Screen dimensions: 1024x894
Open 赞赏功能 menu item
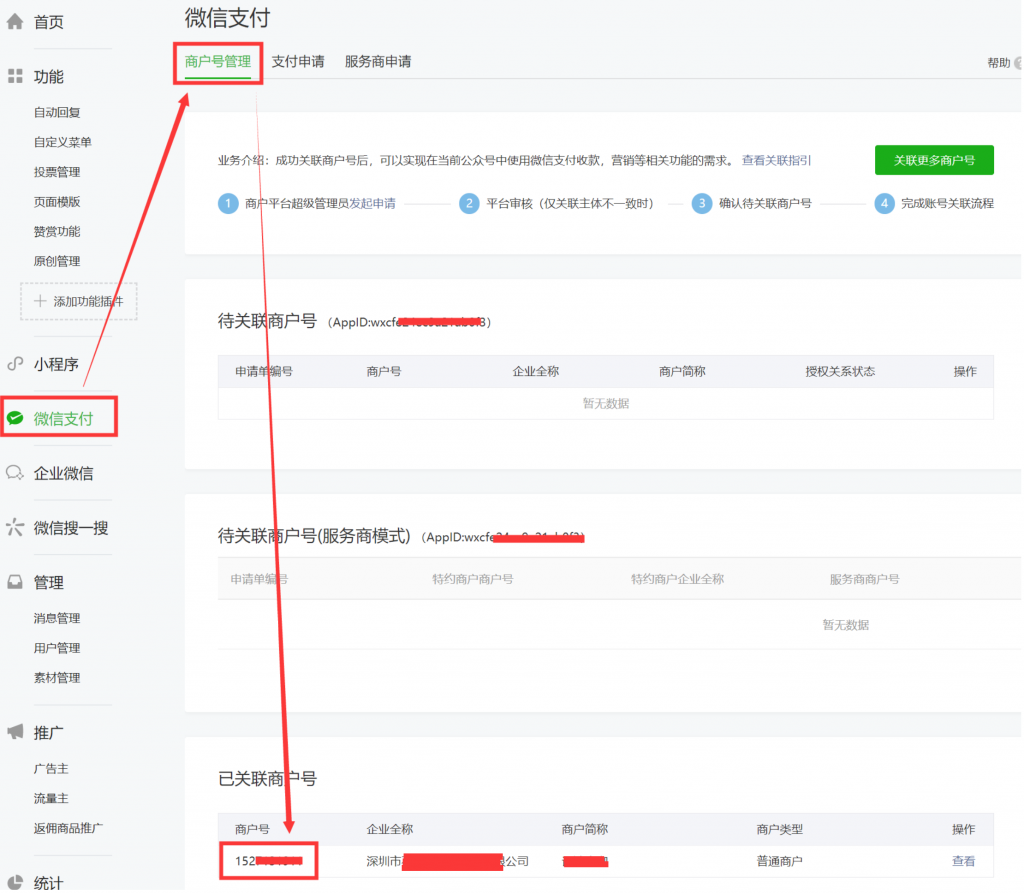[57, 231]
